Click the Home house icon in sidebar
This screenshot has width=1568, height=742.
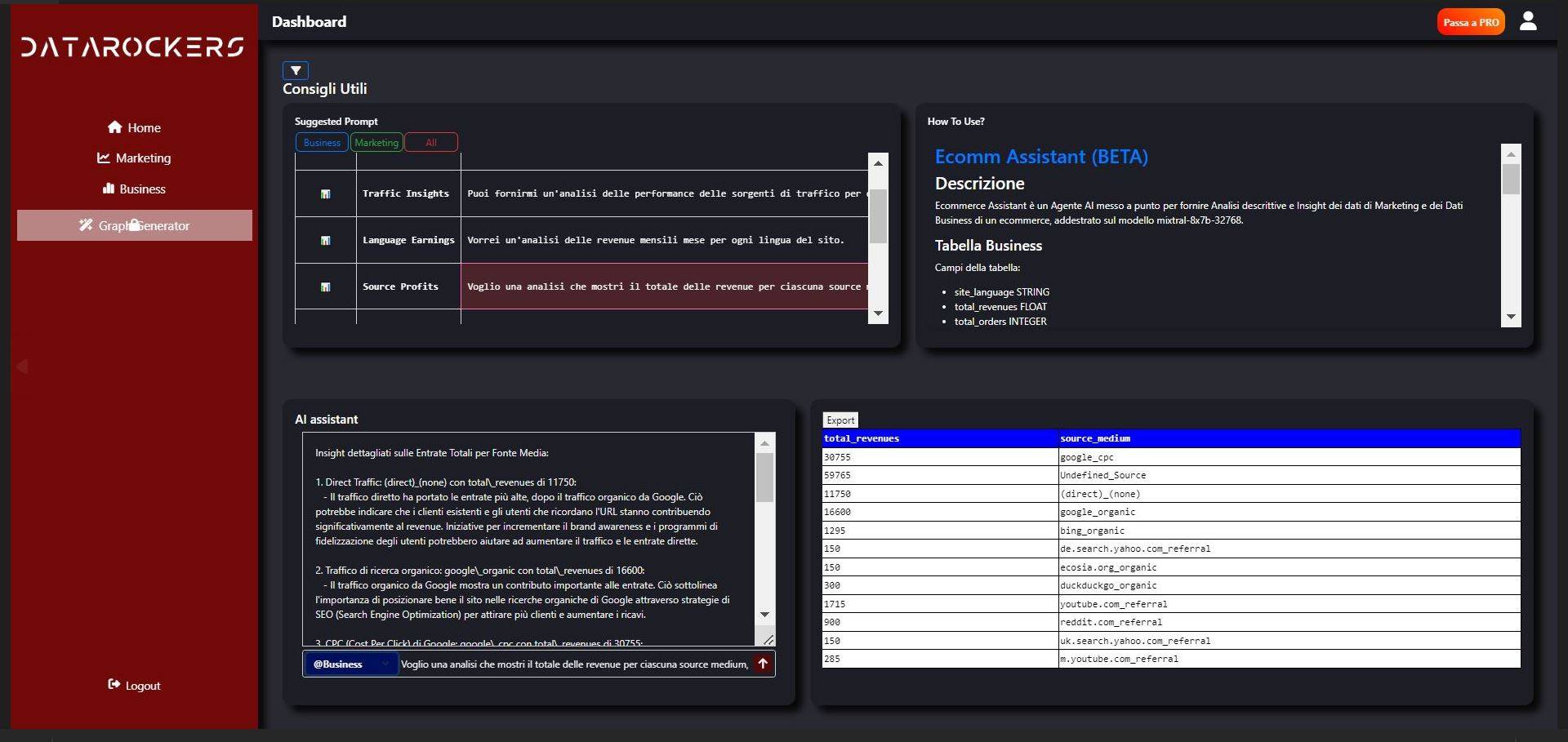coord(114,127)
